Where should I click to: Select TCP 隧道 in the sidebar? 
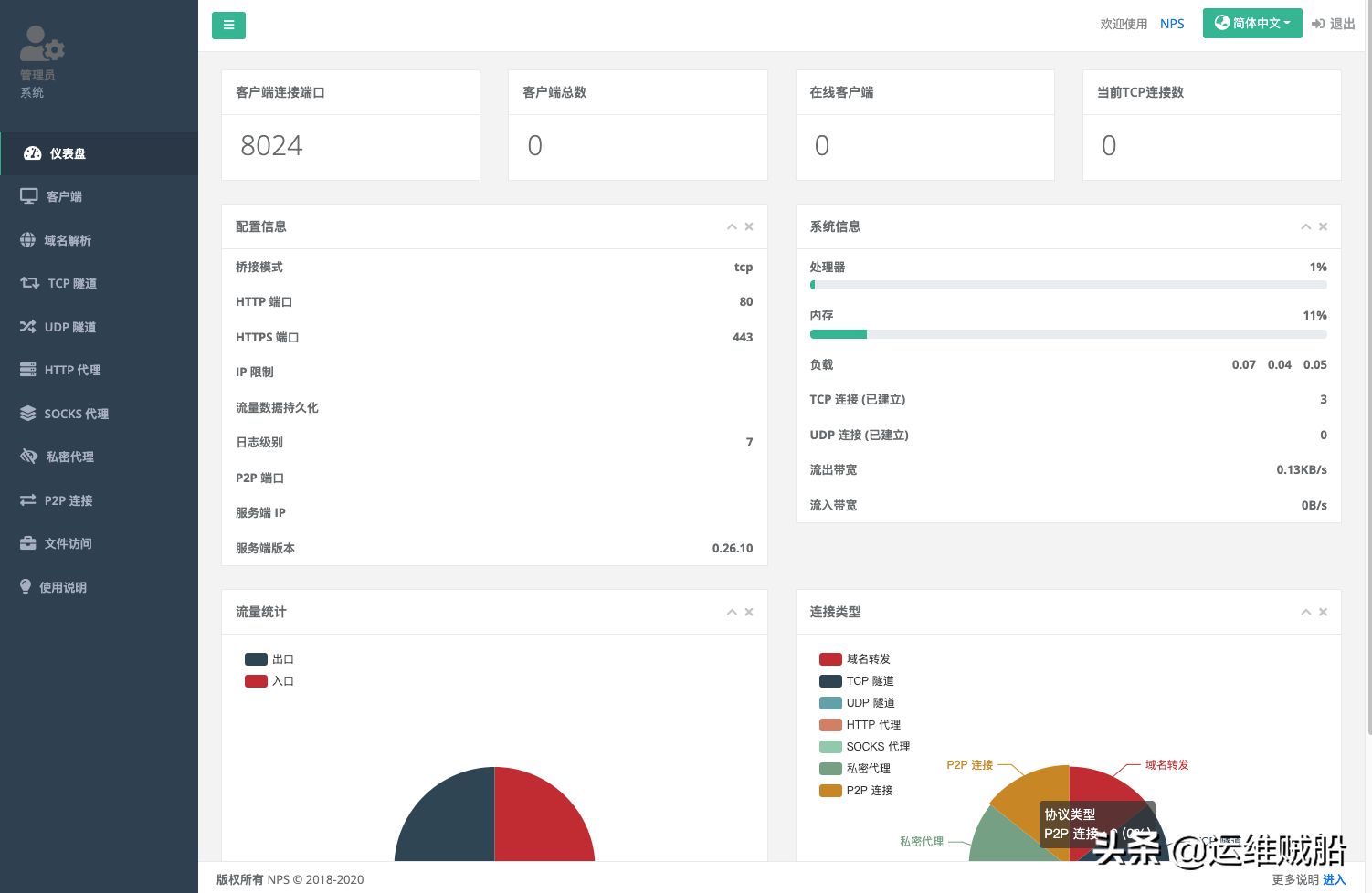click(99, 283)
